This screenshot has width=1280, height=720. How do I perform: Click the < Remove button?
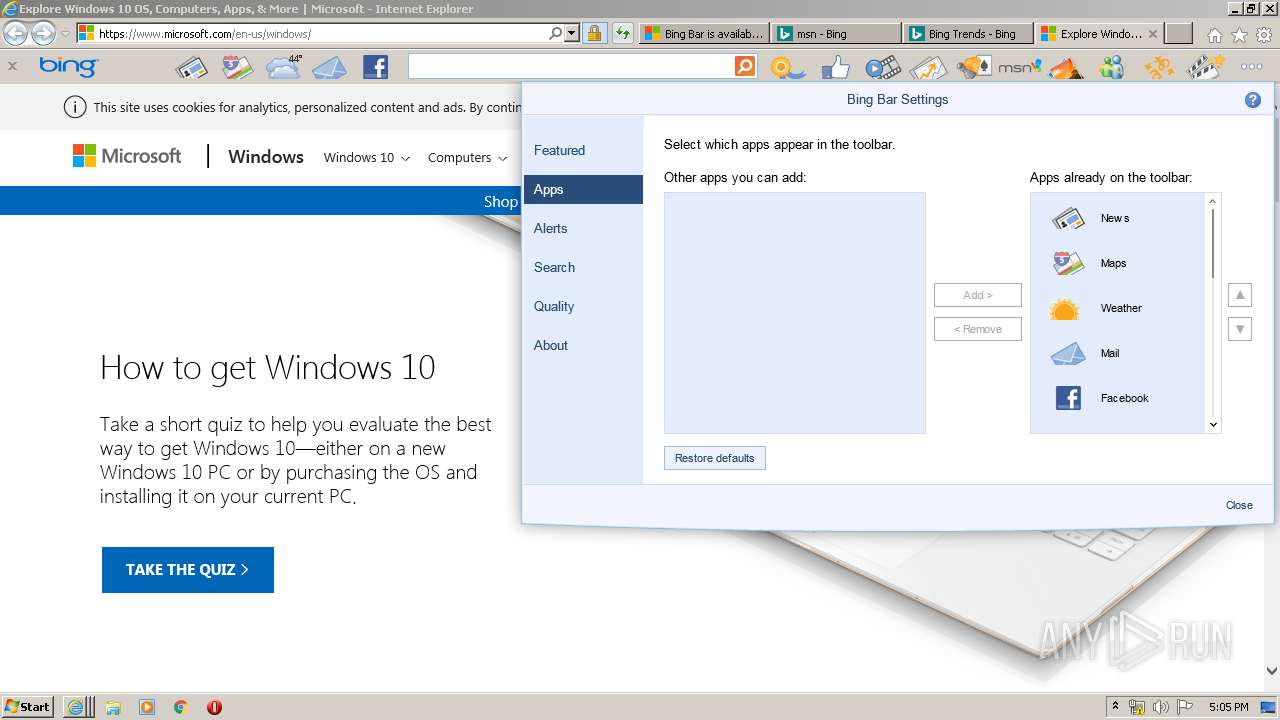pyautogui.click(x=978, y=329)
